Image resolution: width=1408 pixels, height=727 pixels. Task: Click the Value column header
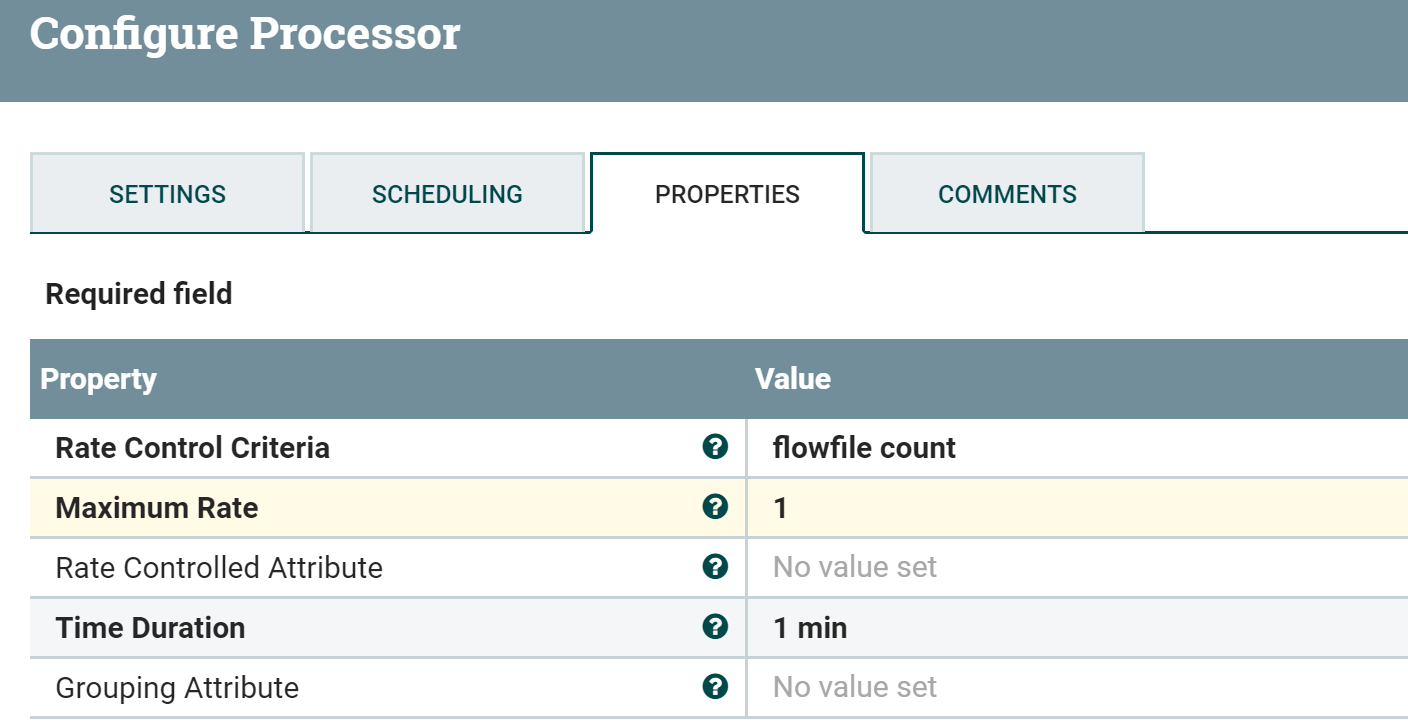pyautogui.click(x=793, y=379)
